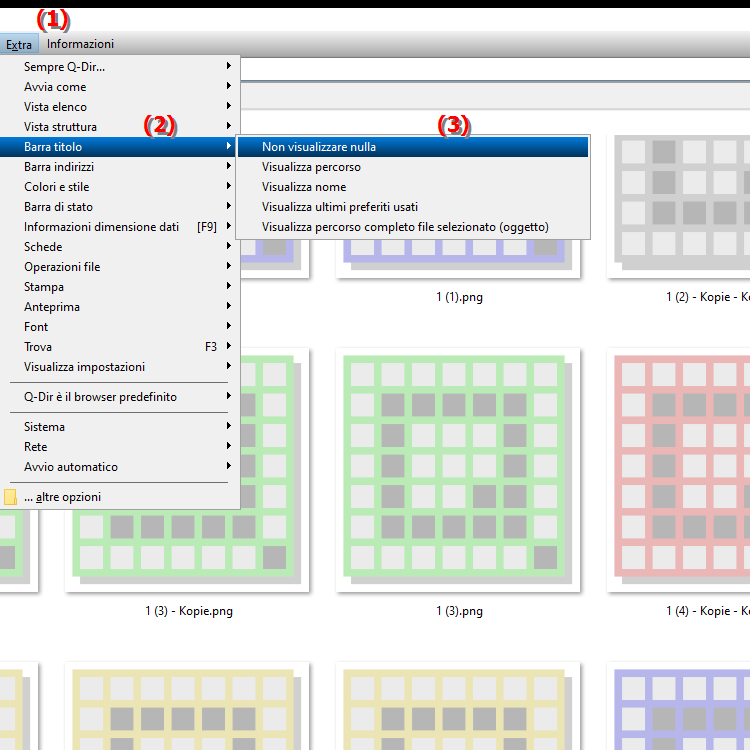Open the Avvio automatico submenu
Image resolution: width=750 pixels, height=750 pixels.
[119, 467]
